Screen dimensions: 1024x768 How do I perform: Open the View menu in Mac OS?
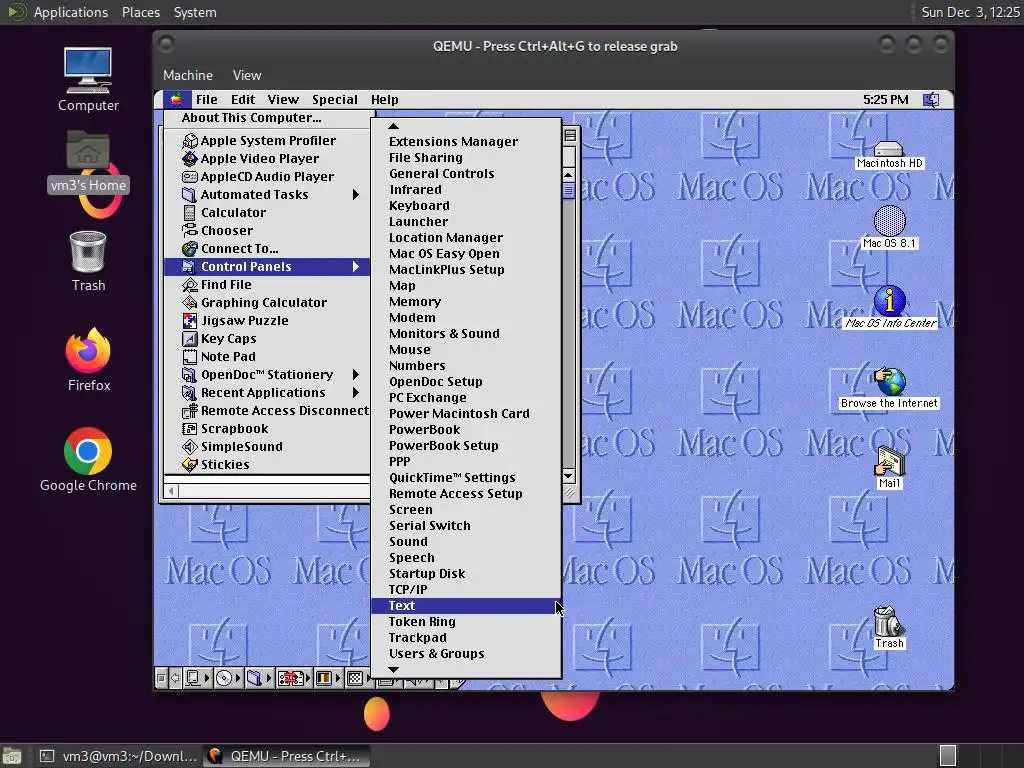click(x=283, y=99)
